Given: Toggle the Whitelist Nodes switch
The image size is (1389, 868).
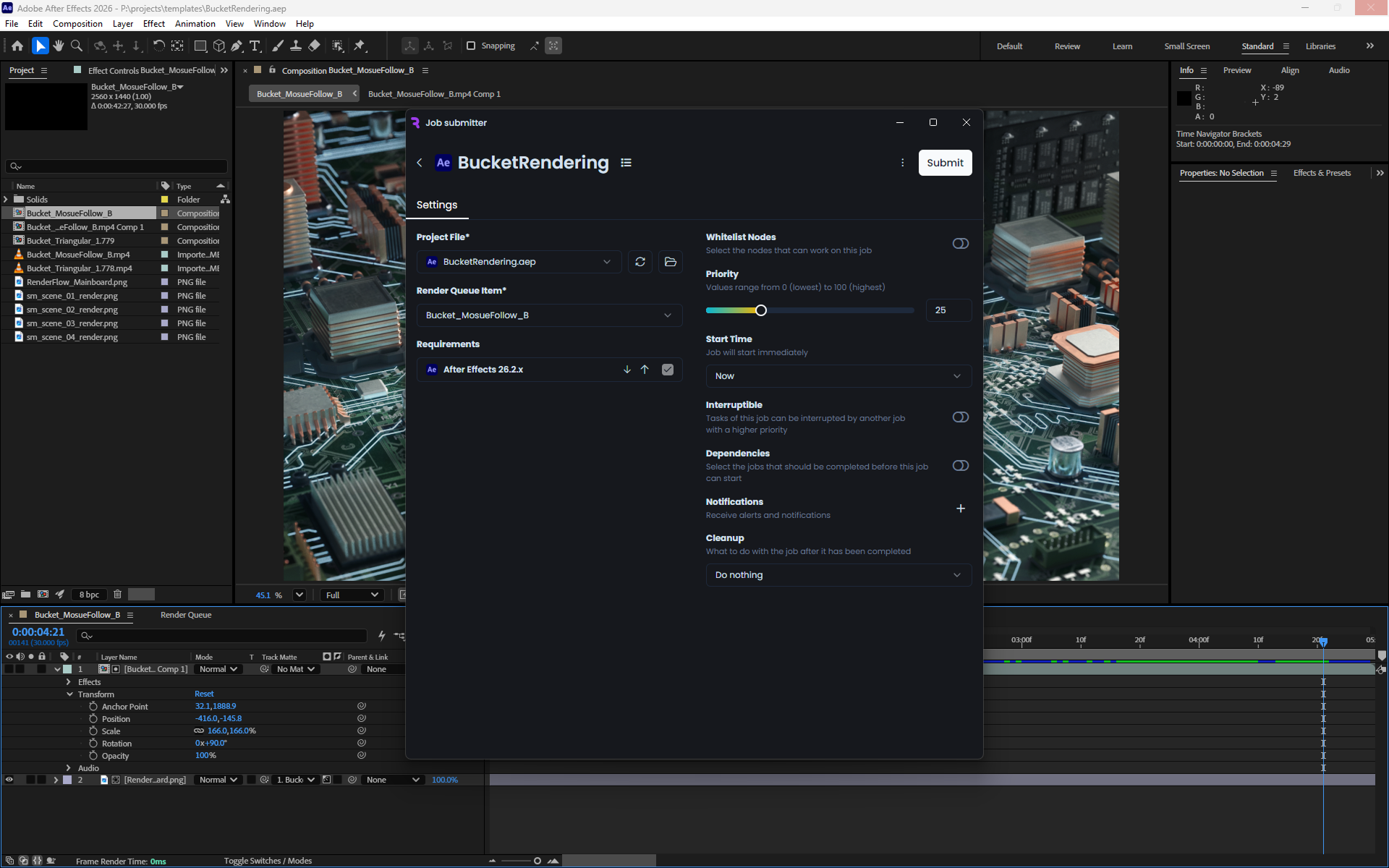Looking at the screenshot, I should (x=961, y=244).
